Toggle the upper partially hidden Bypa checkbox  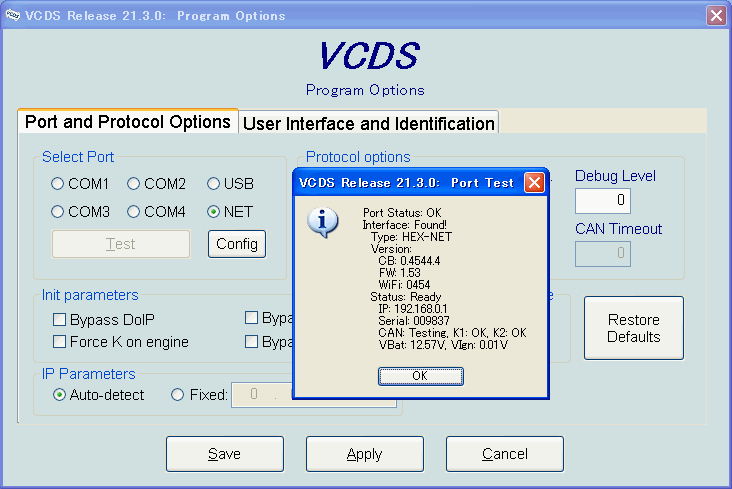tap(251, 318)
